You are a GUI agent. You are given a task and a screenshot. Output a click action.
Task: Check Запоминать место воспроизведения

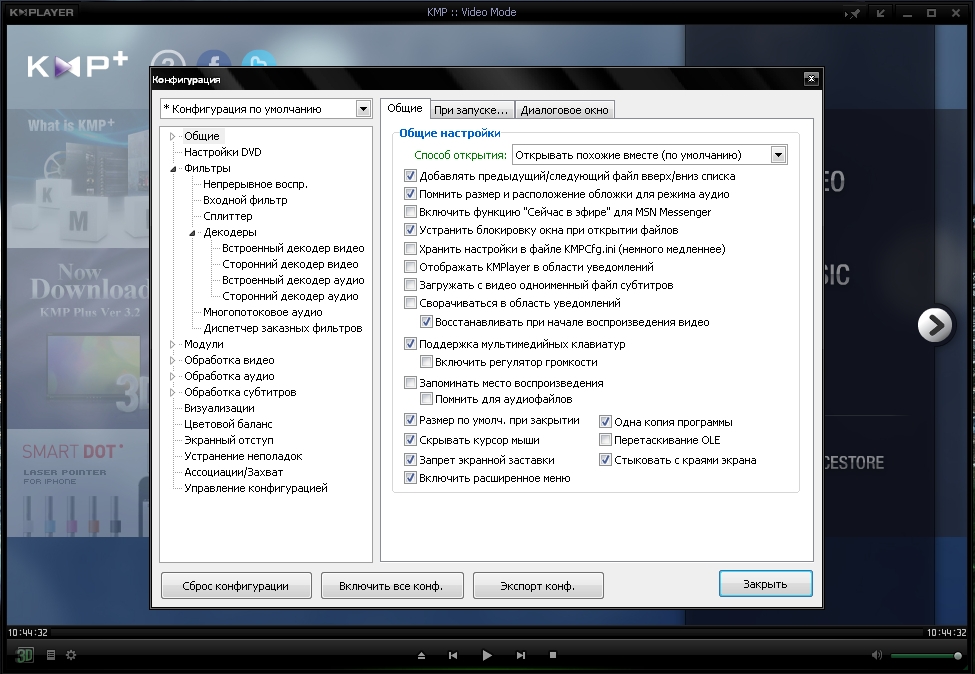pos(410,383)
